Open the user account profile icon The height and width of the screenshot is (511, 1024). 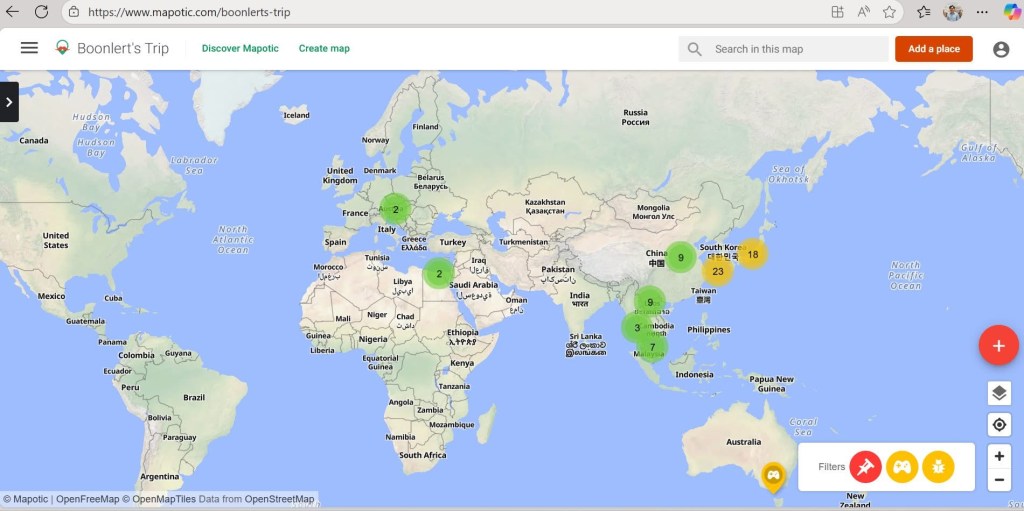[x=1000, y=49]
